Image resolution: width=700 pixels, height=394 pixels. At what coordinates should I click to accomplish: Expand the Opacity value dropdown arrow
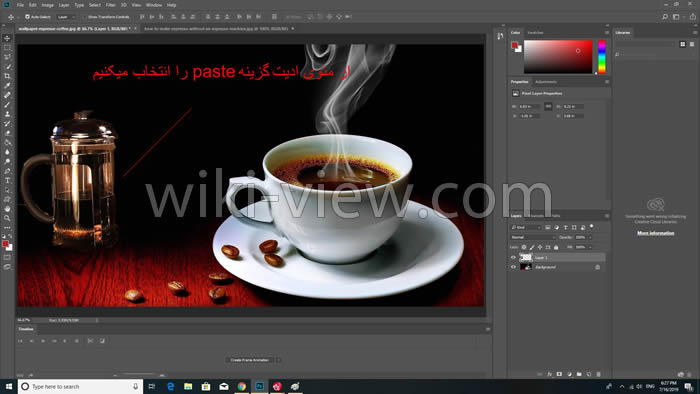point(590,237)
